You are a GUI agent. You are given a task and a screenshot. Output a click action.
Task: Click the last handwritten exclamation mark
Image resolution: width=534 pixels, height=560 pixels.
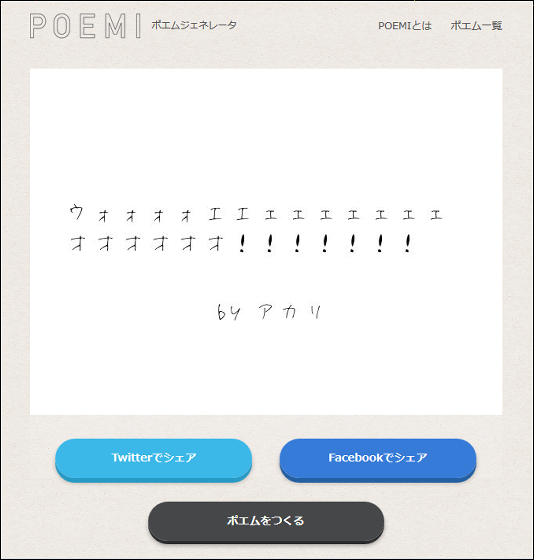click(408, 244)
